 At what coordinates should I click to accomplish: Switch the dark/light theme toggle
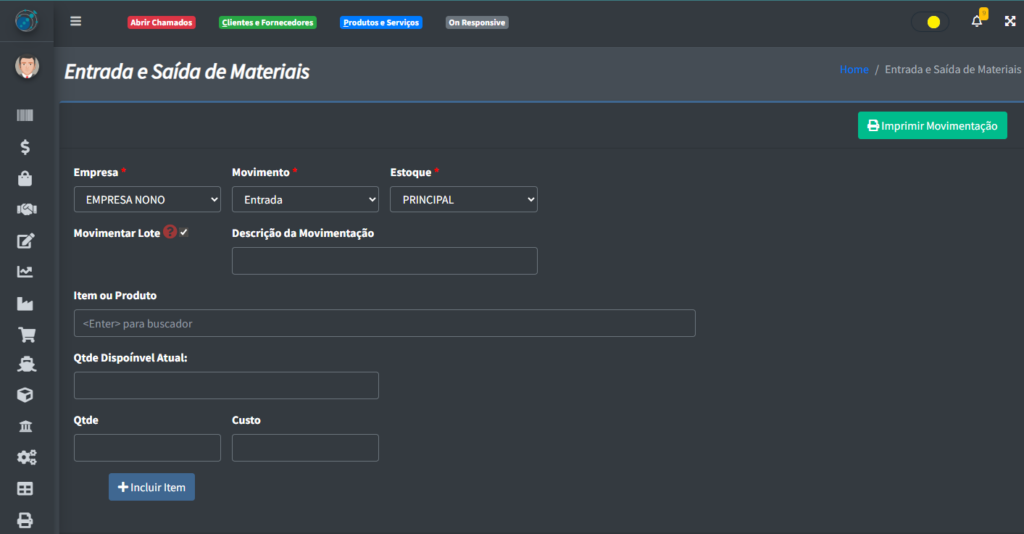pyautogui.click(x=931, y=22)
